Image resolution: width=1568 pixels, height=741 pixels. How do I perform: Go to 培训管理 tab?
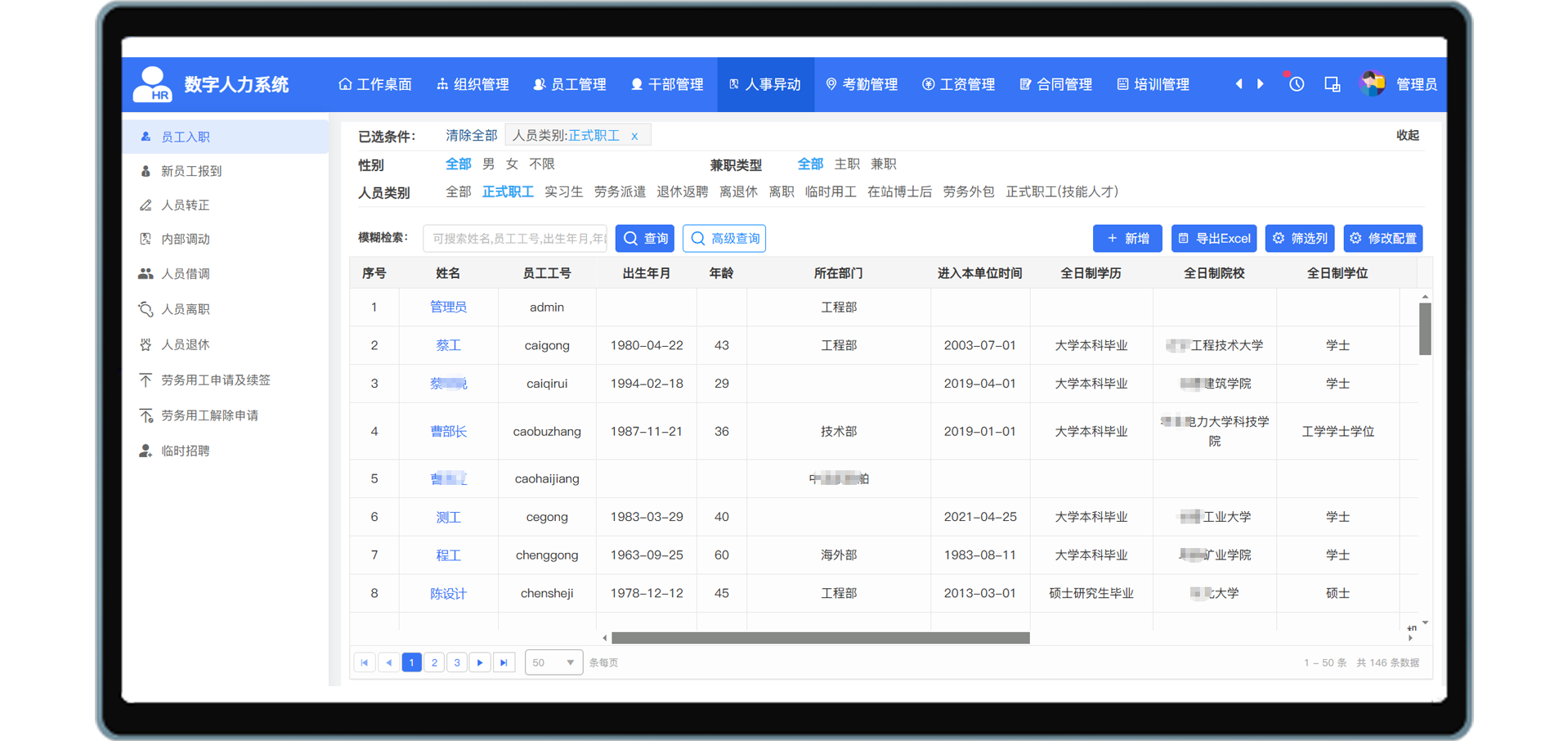[1154, 84]
